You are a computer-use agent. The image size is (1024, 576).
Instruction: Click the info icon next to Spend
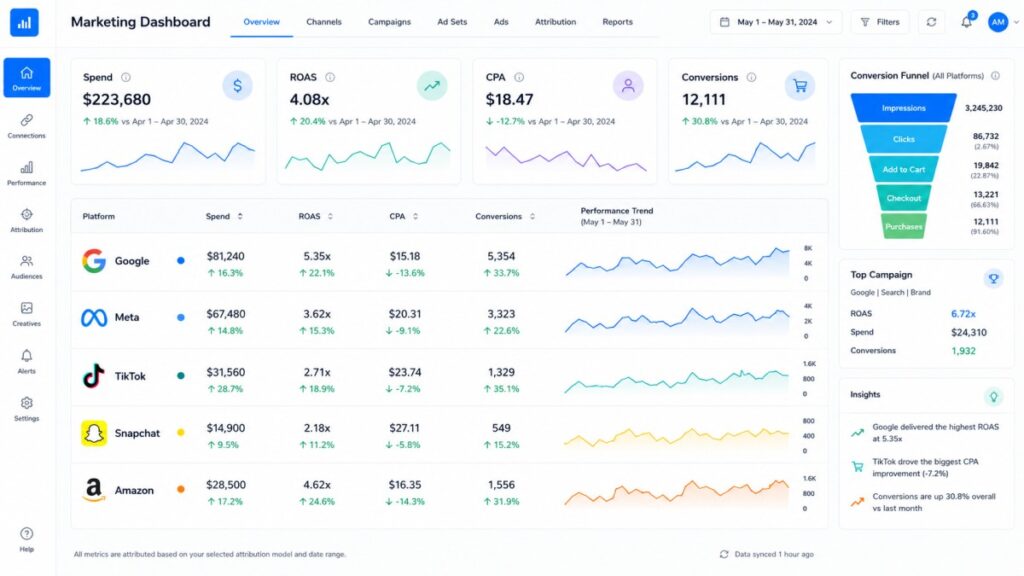pyautogui.click(x=126, y=77)
